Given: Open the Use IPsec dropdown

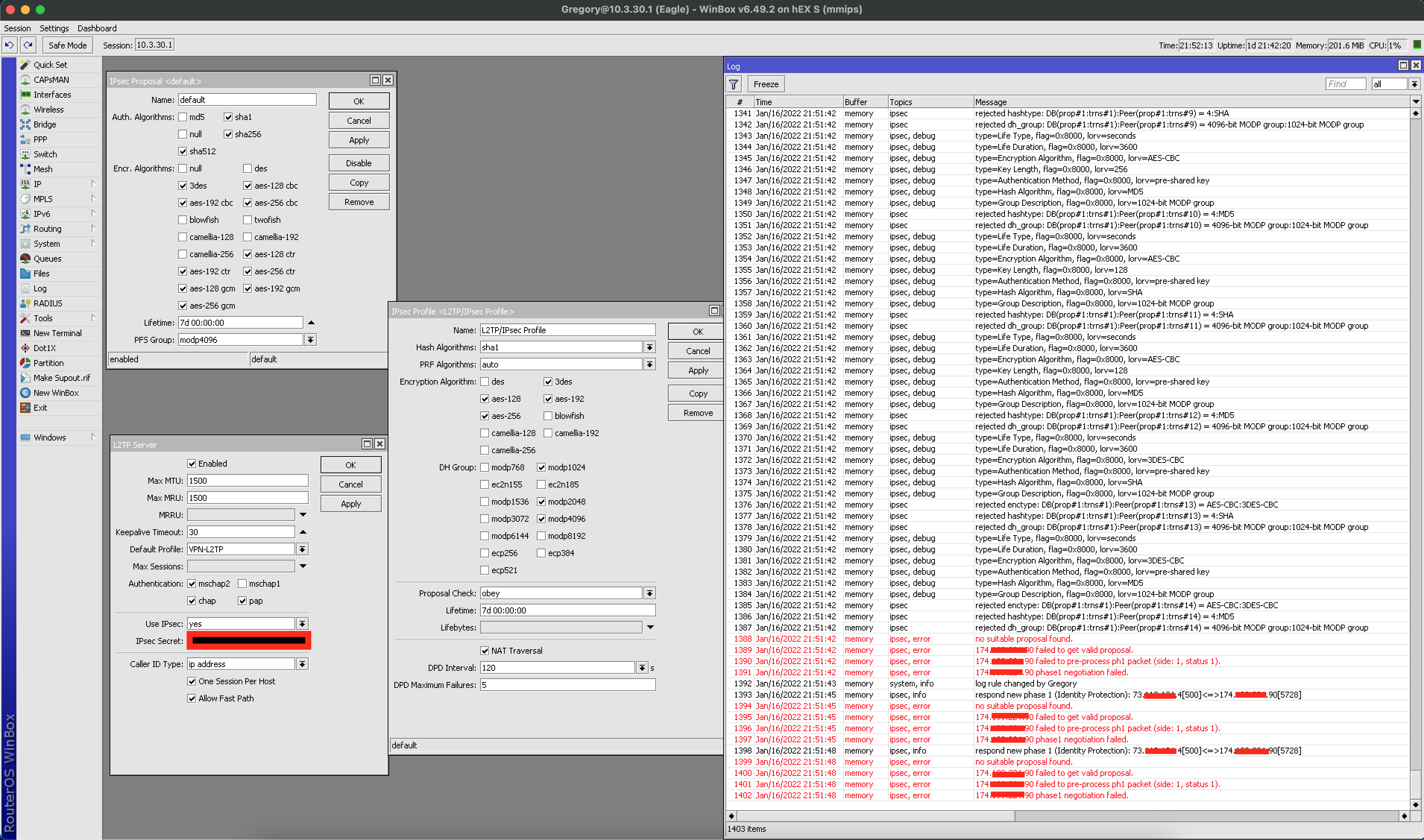Looking at the screenshot, I should click(x=302, y=624).
